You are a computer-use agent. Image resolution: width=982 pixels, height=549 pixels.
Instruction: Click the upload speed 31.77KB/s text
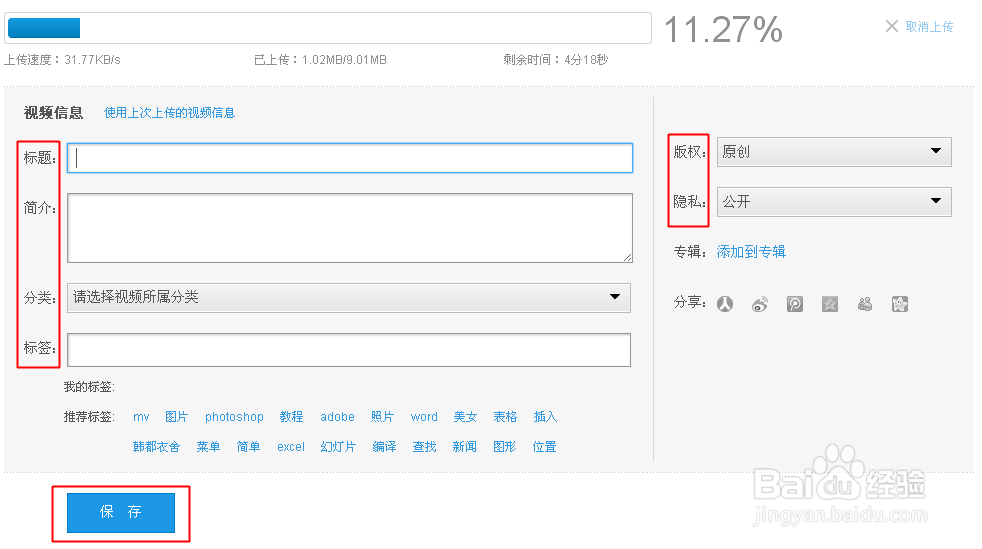(x=62, y=60)
